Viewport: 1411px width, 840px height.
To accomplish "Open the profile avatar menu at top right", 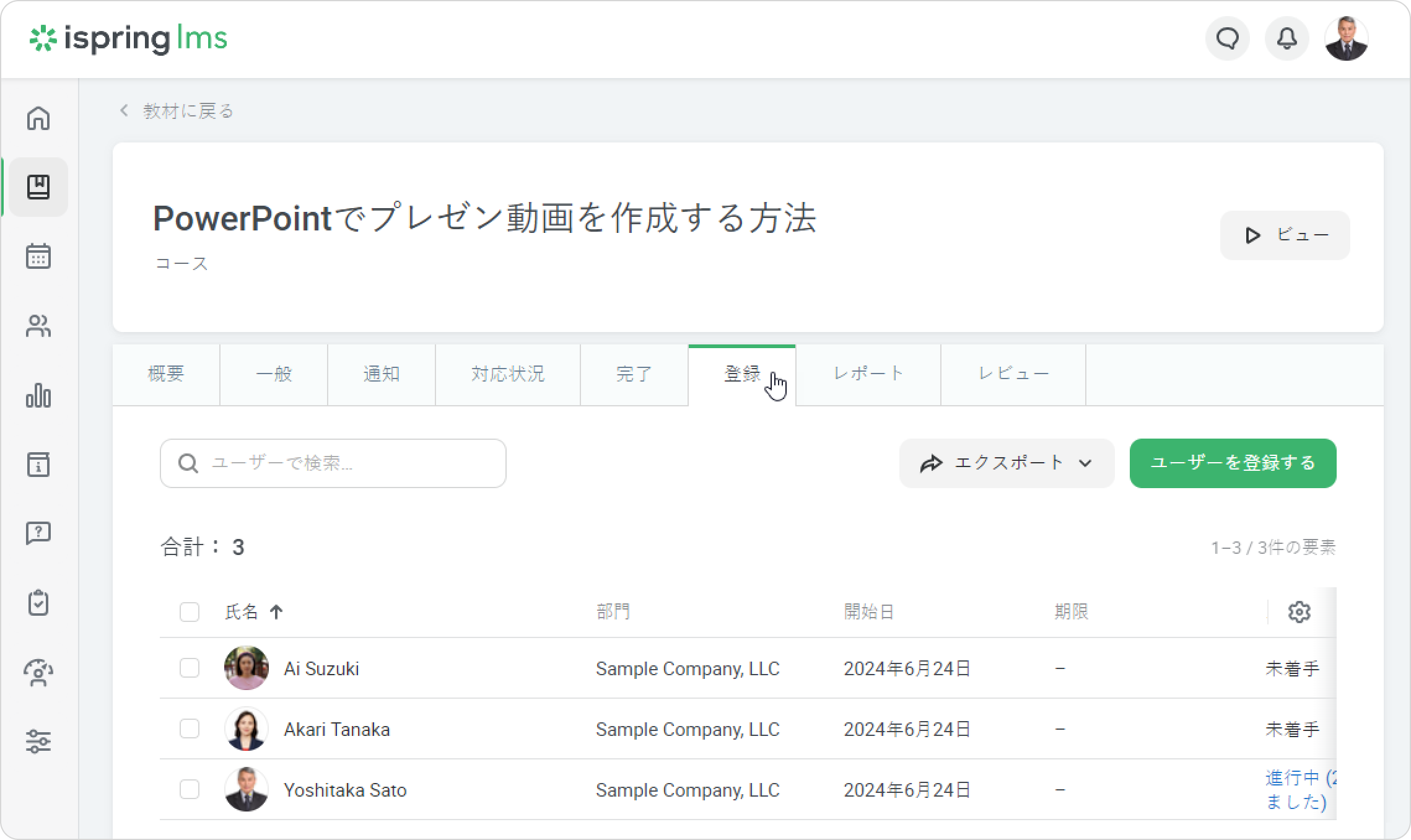I will 1346,39.
